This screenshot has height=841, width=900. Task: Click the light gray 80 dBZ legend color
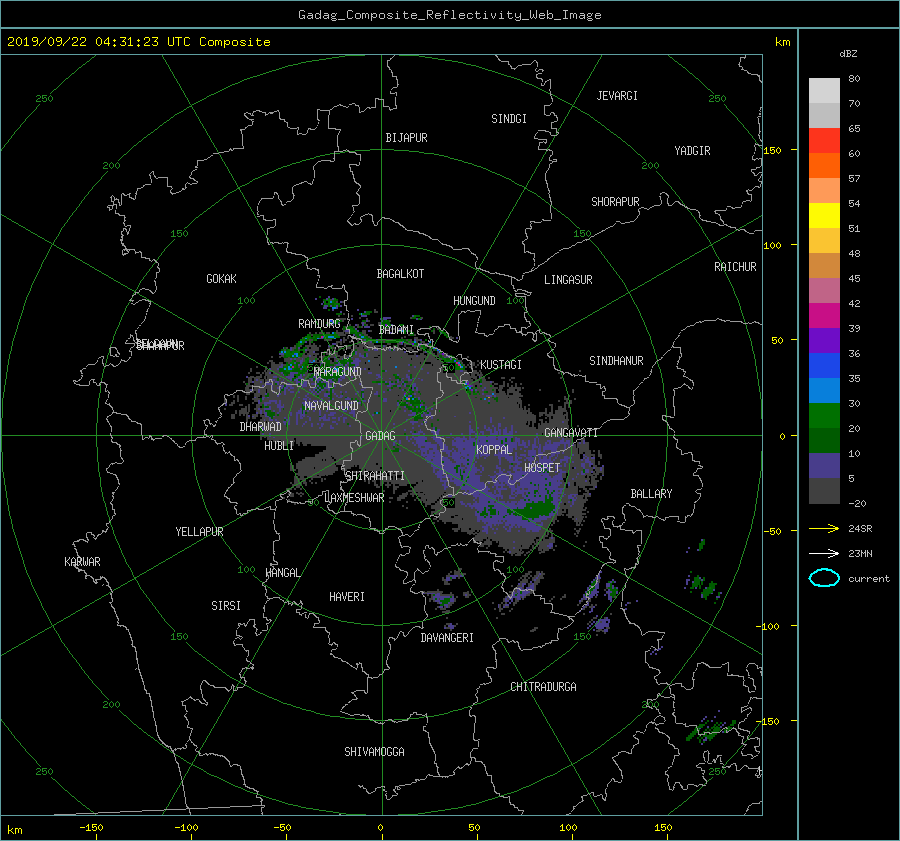(824, 90)
